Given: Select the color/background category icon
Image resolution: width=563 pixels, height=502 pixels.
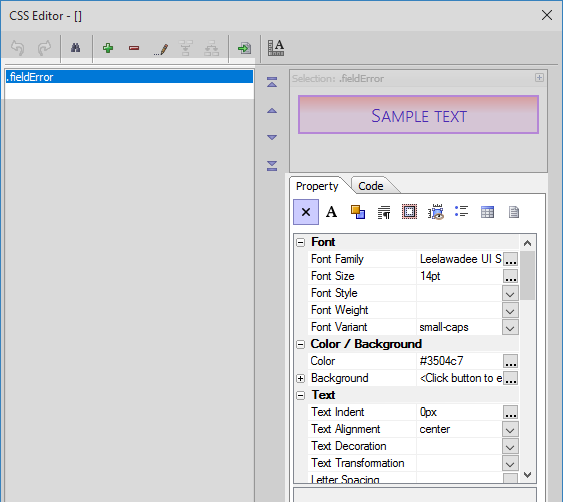Looking at the screenshot, I should point(358,212).
